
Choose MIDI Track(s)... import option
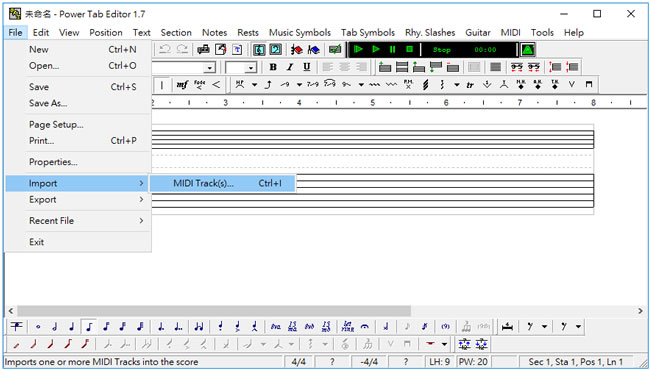click(x=223, y=183)
